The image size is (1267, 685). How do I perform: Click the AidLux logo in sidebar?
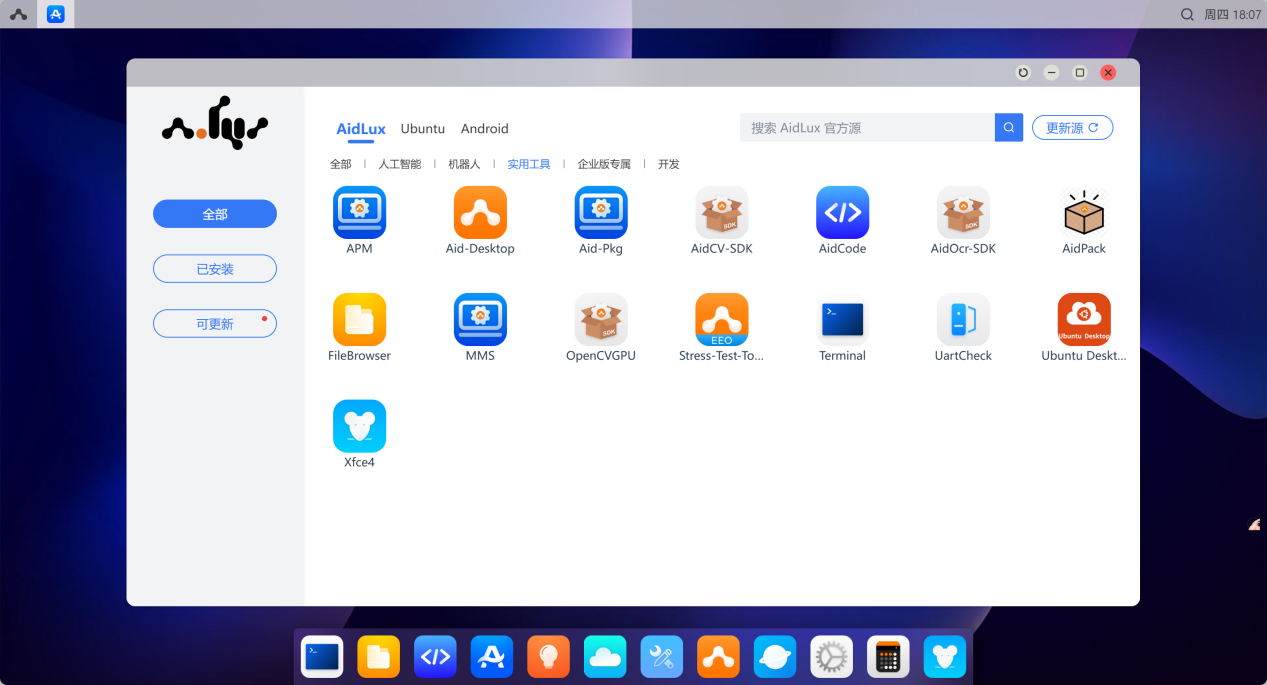point(215,124)
